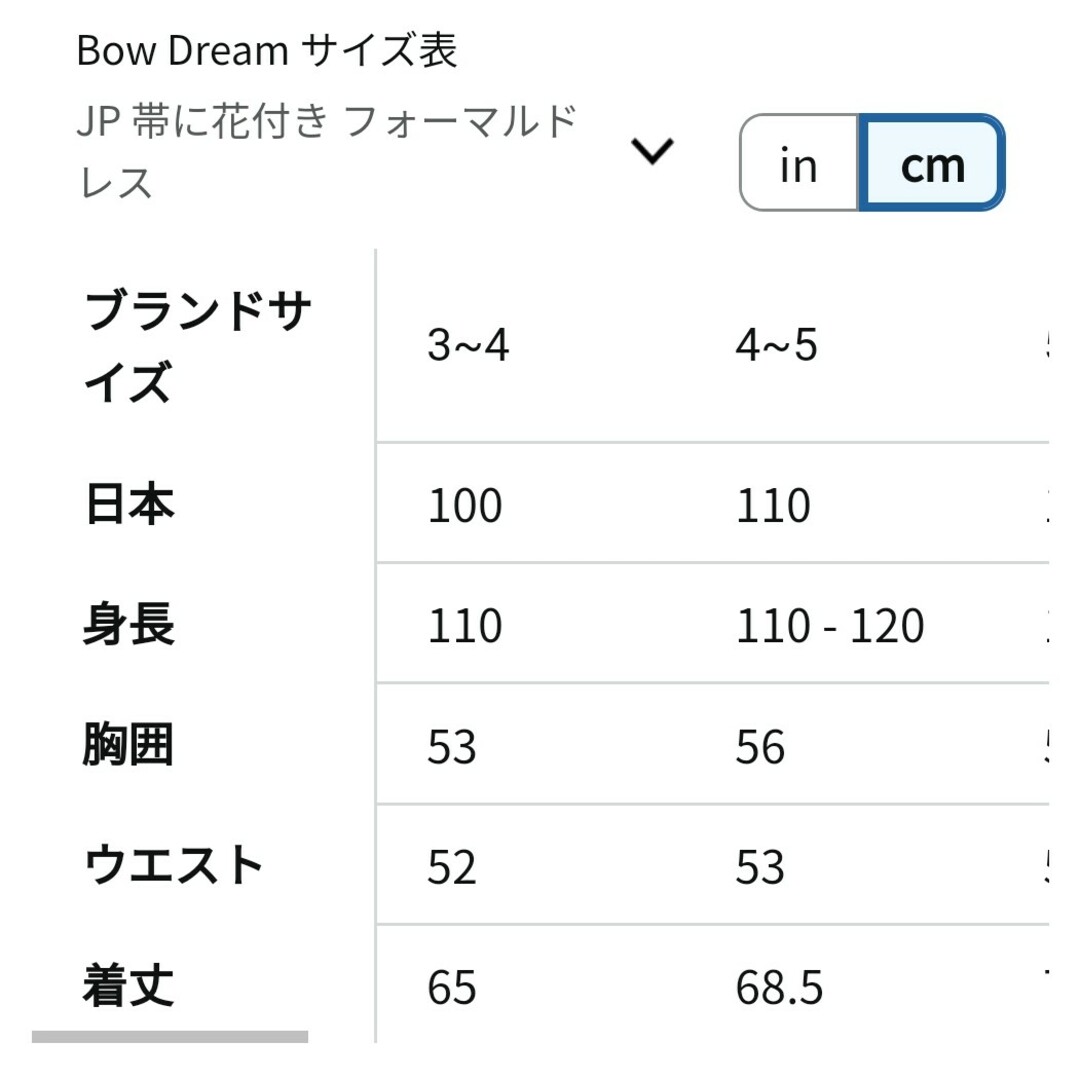Screen dimensions: 1080x1080
Task: Click the dress length value 68.5
Action: click(779, 988)
